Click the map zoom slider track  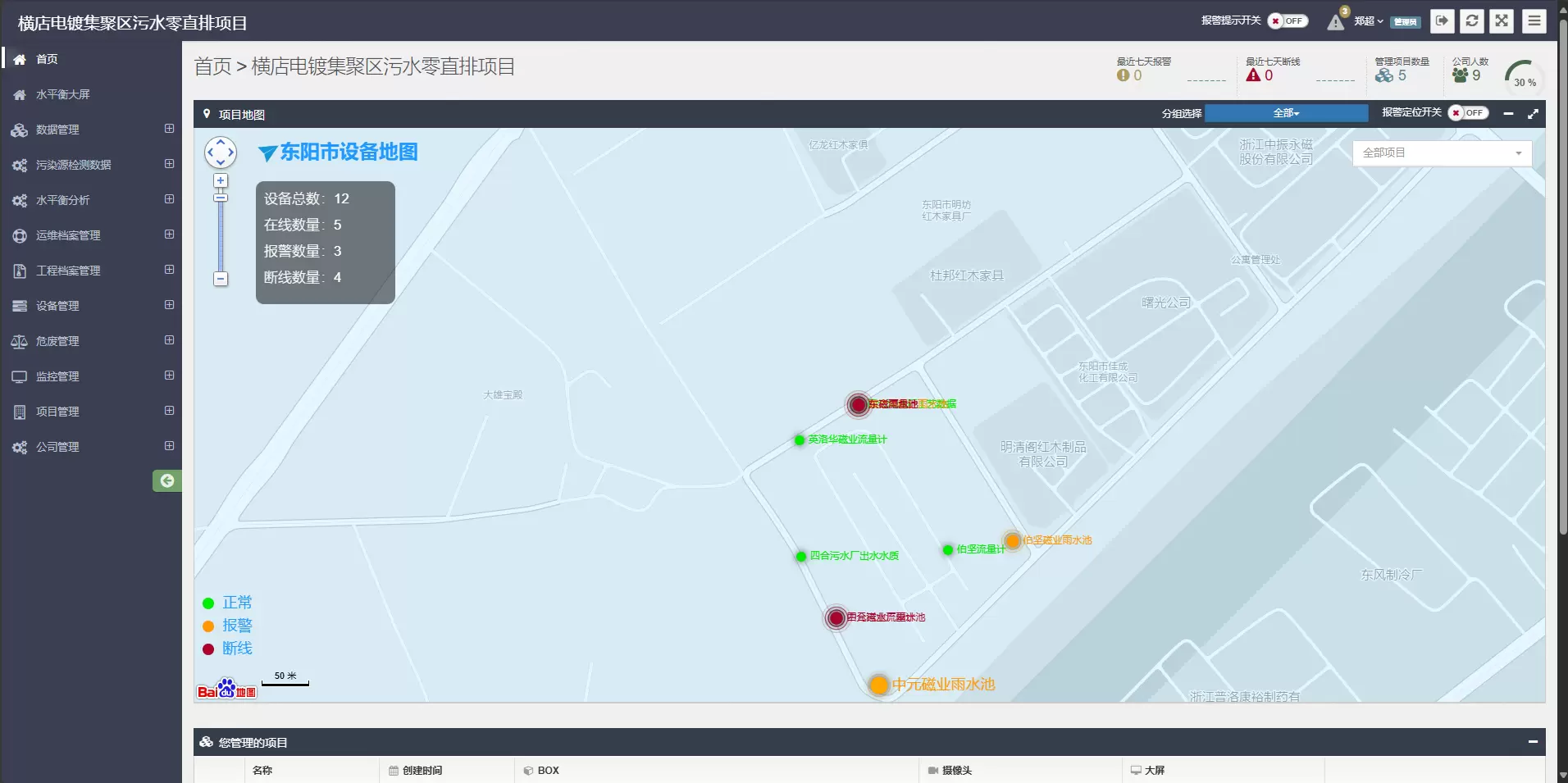[x=220, y=234]
